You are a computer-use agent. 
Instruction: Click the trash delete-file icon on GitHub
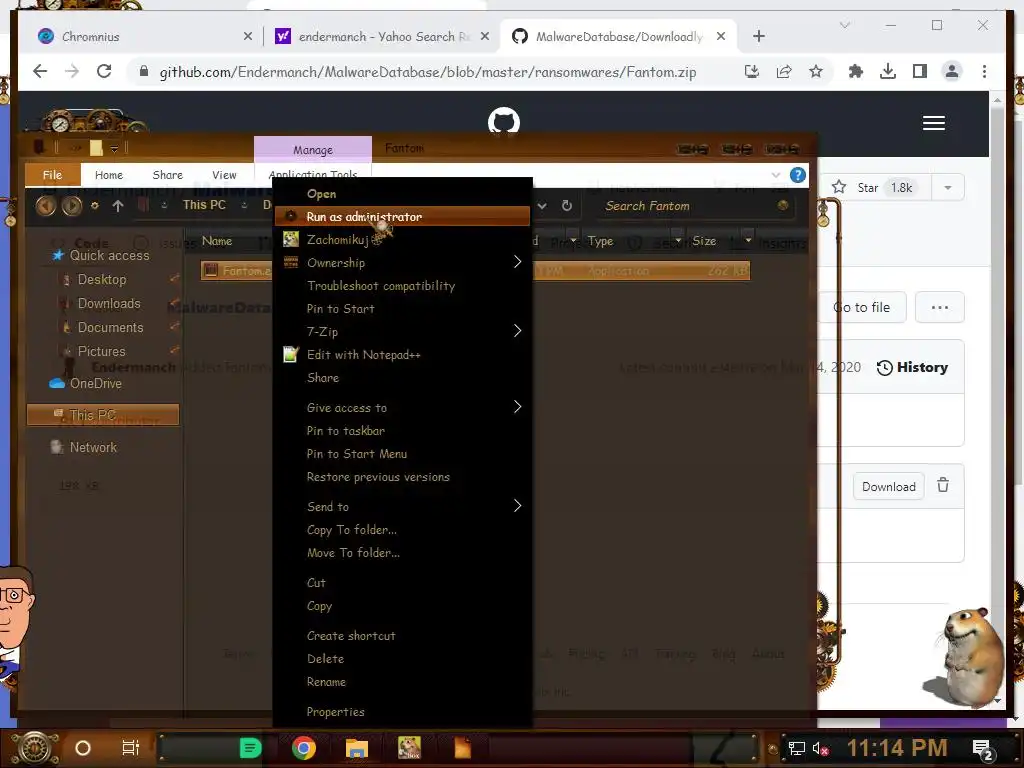(x=943, y=485)
